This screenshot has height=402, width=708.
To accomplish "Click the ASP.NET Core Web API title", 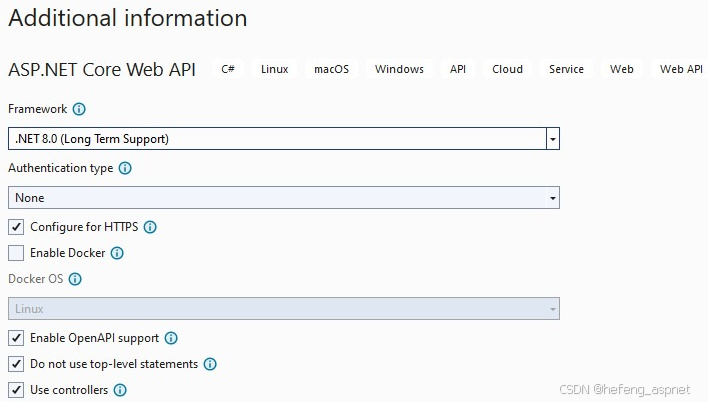I will pyautogui.click(x=102, y=70).
